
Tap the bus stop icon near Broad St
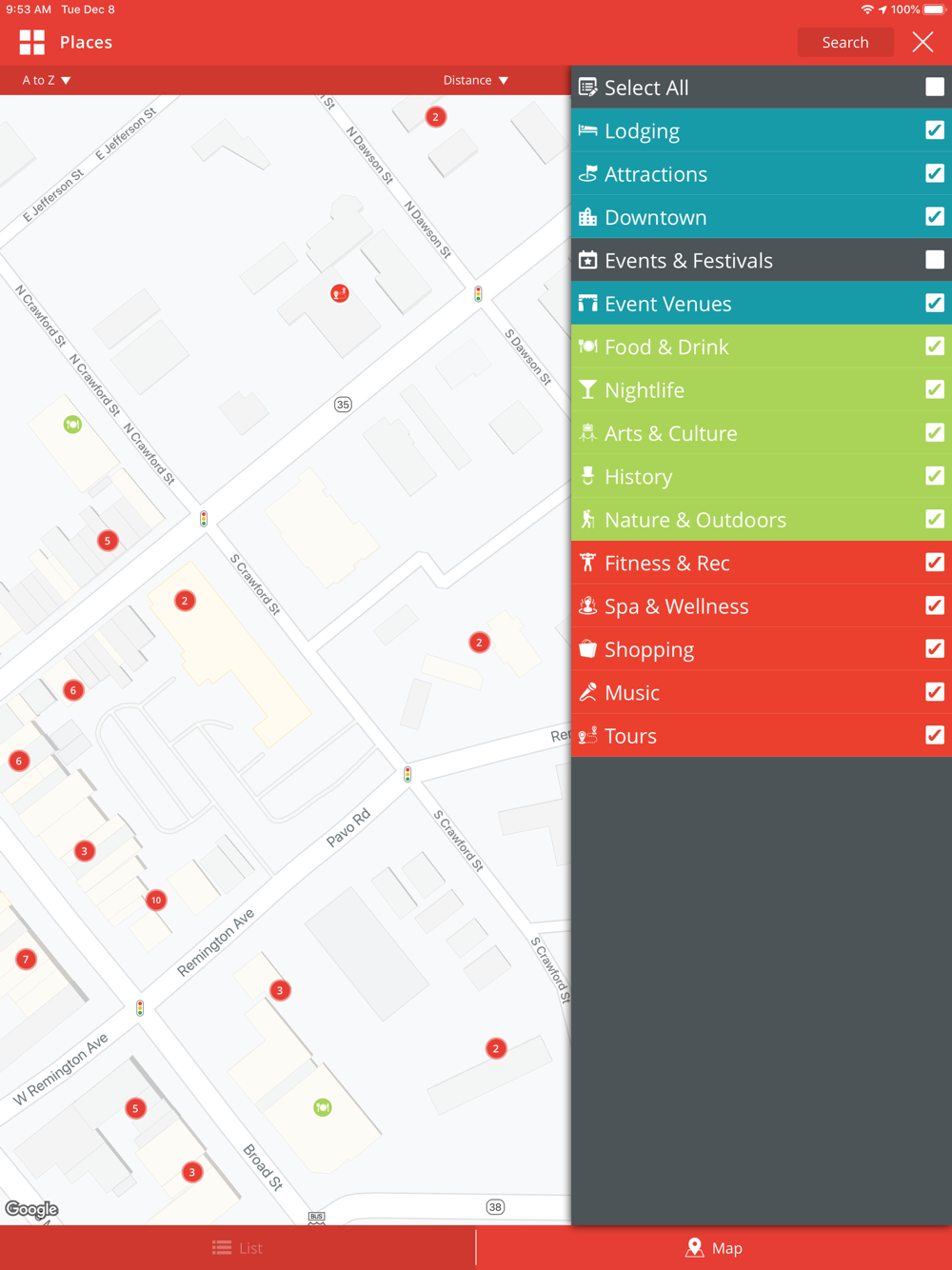pos(316,1217)
